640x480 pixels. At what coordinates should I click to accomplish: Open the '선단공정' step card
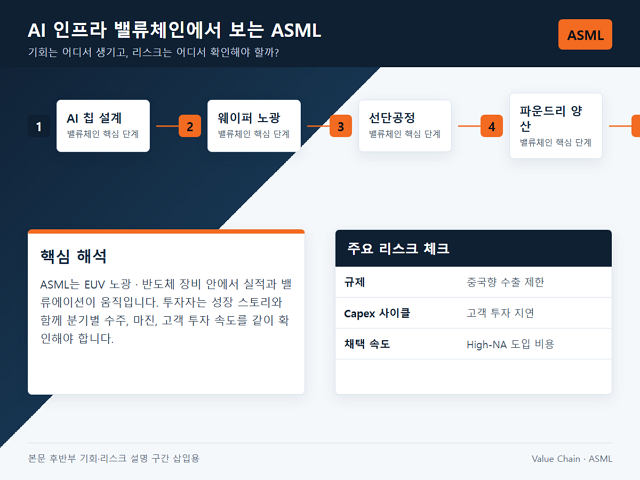pyautogui.click(x=405, y=126)
